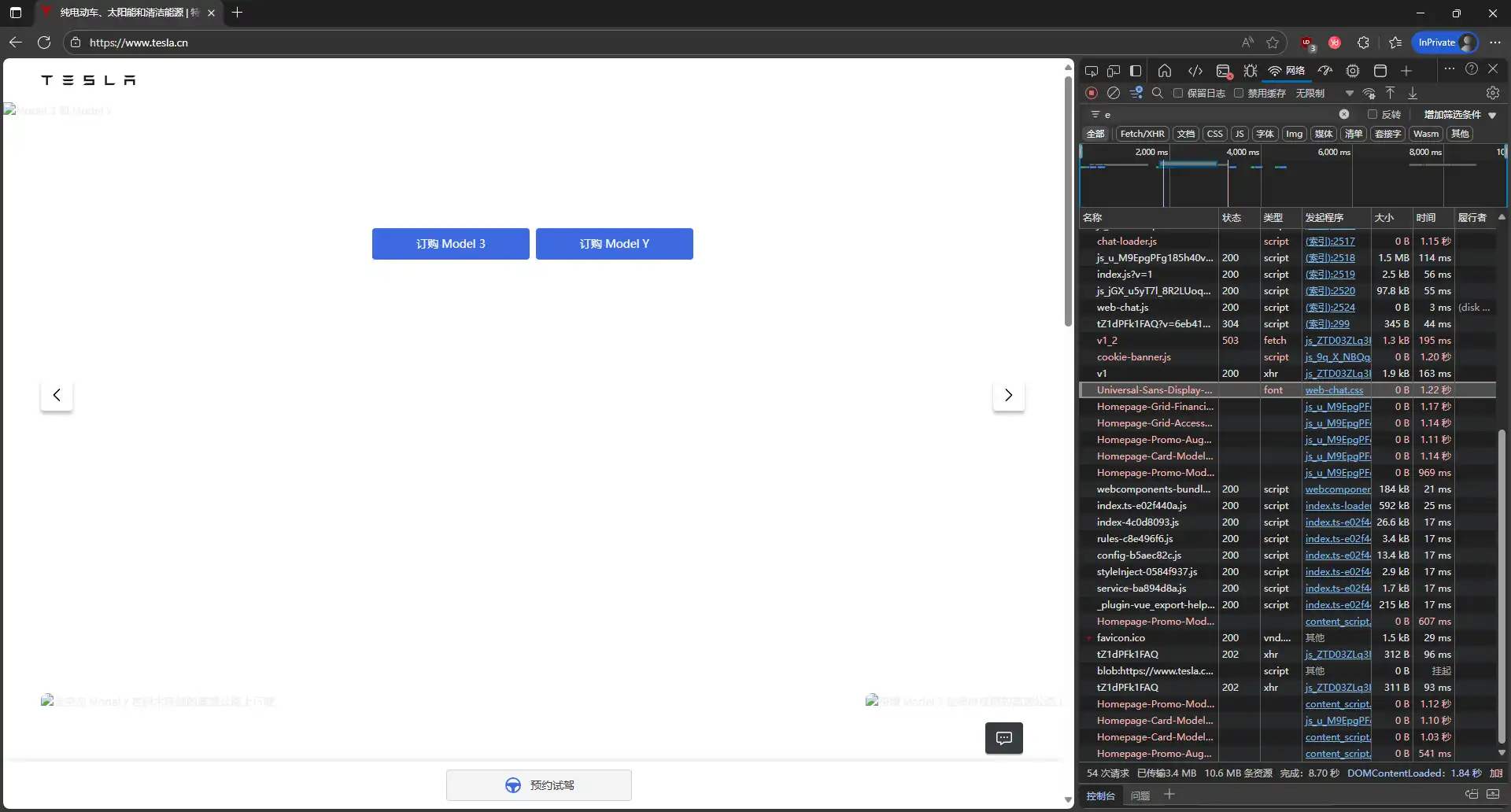Open the chat bubble widget on page
The height and width of the screenshot is (812, 1511).
pyautogui.click(x=1004, y=738)
